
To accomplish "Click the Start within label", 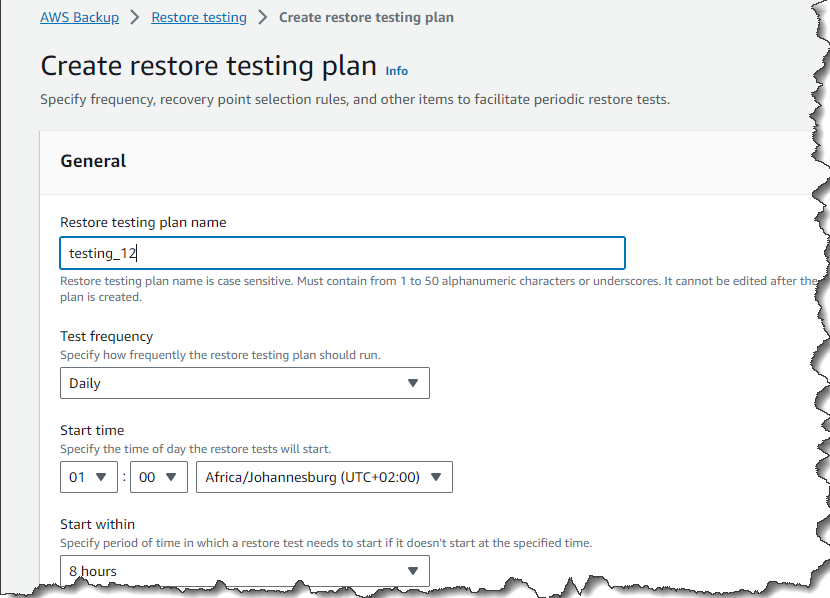I will coord(97,524).
